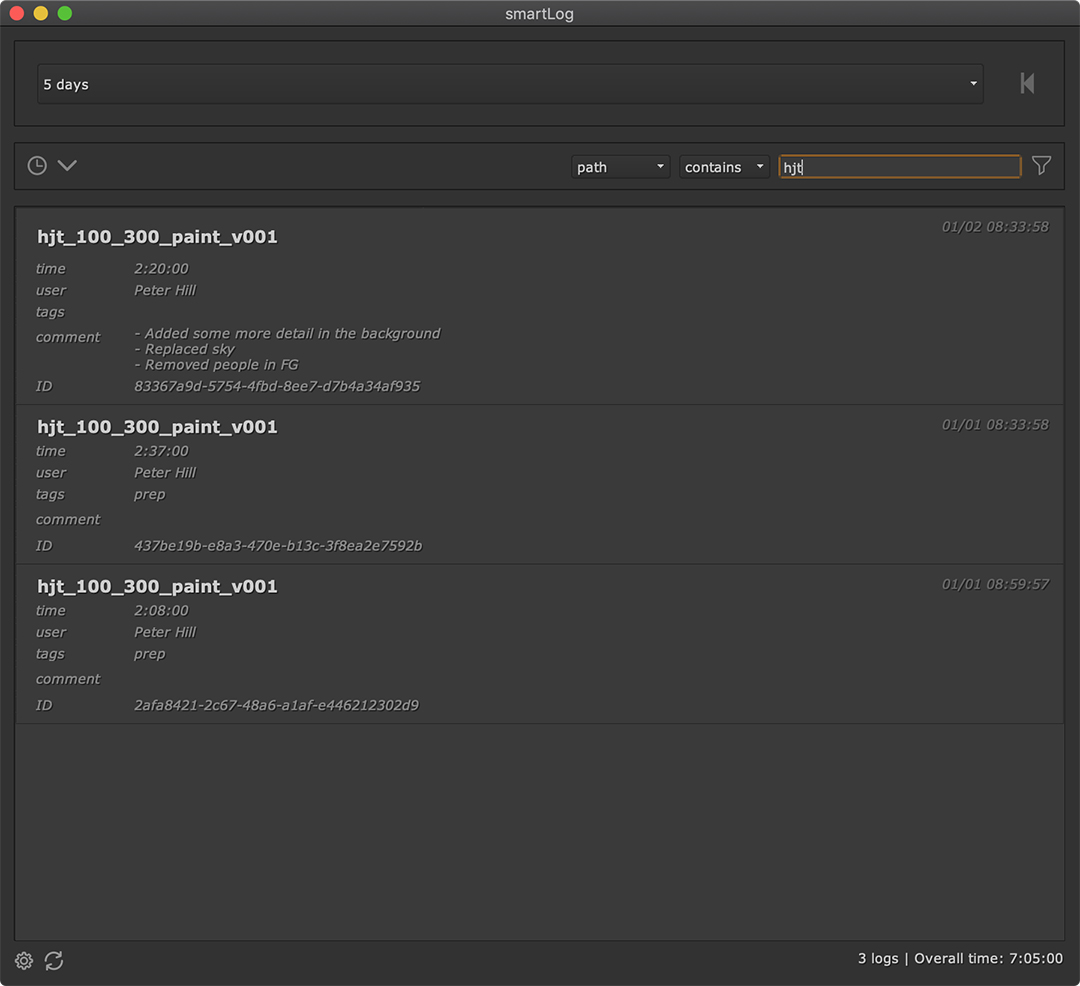1080x986 pixels.
Task: Click the 01/02 08:33:58 timestamp
Action: (x=994, y=227)
